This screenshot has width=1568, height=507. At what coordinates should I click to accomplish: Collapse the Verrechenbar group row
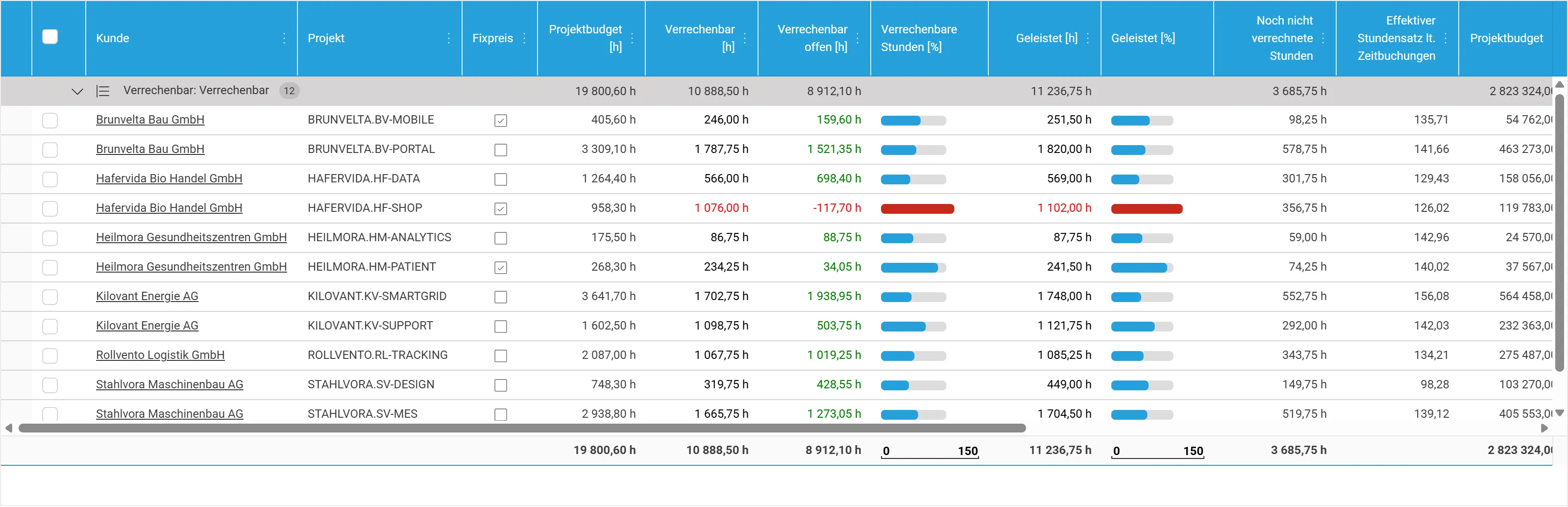tap(77, 91)
